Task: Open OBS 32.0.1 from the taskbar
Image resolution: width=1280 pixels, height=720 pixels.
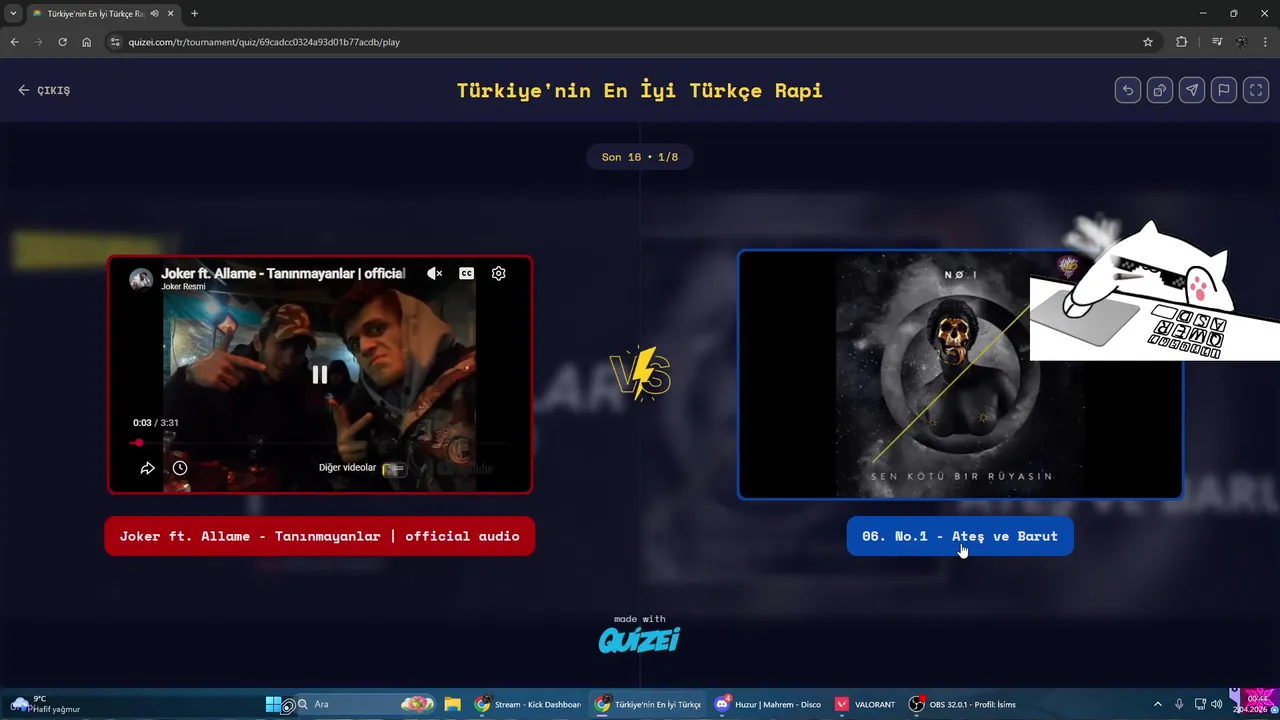Action: click(962, 704)
